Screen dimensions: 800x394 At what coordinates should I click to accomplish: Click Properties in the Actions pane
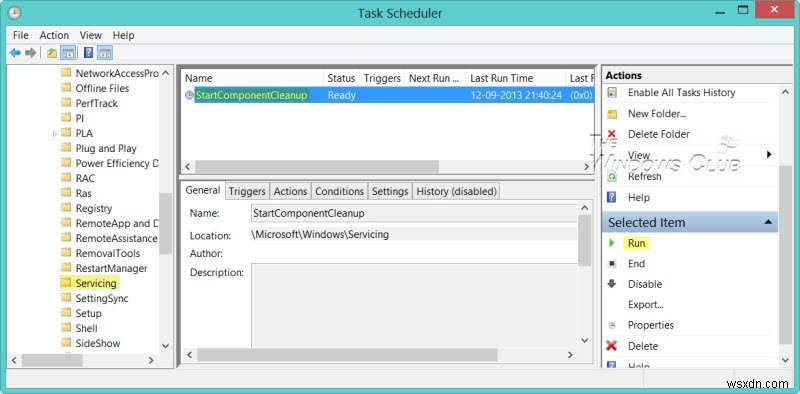[651, 325]
